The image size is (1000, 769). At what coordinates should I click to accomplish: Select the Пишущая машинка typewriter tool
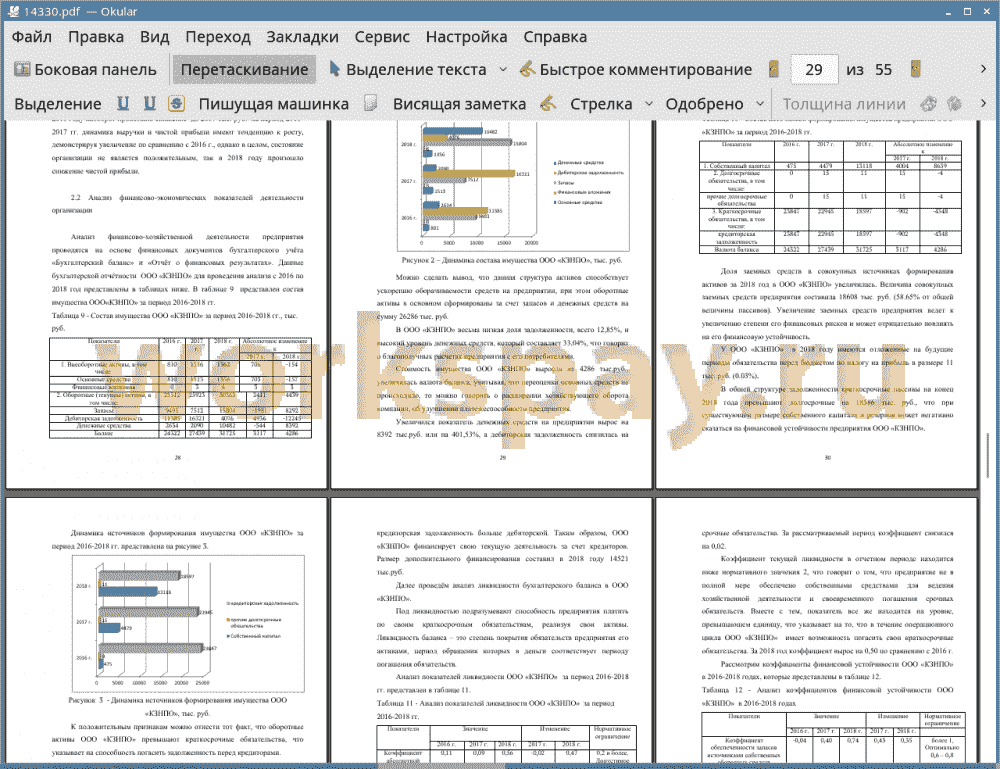(274, 104)
